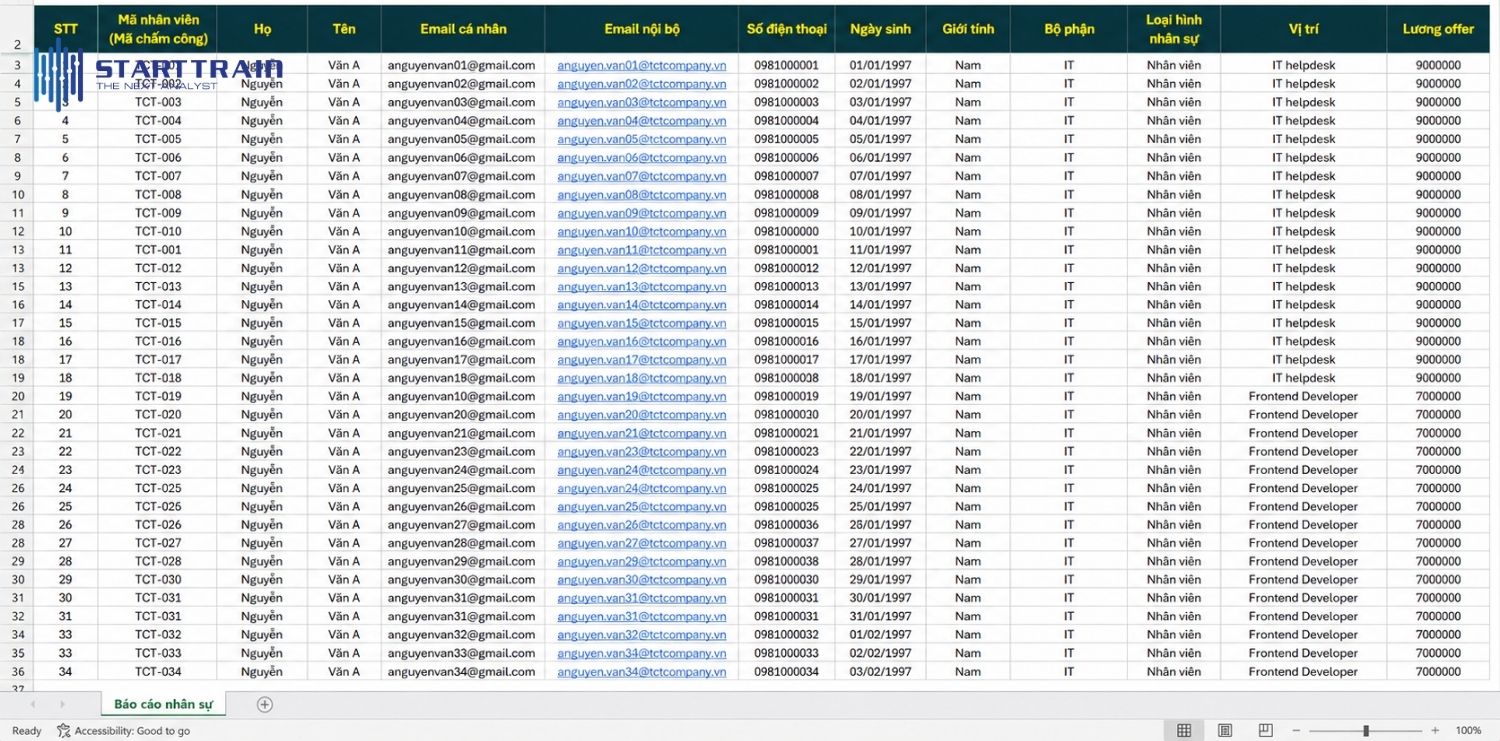
Task: Click the zoom slider handle
Action: 1366,731
